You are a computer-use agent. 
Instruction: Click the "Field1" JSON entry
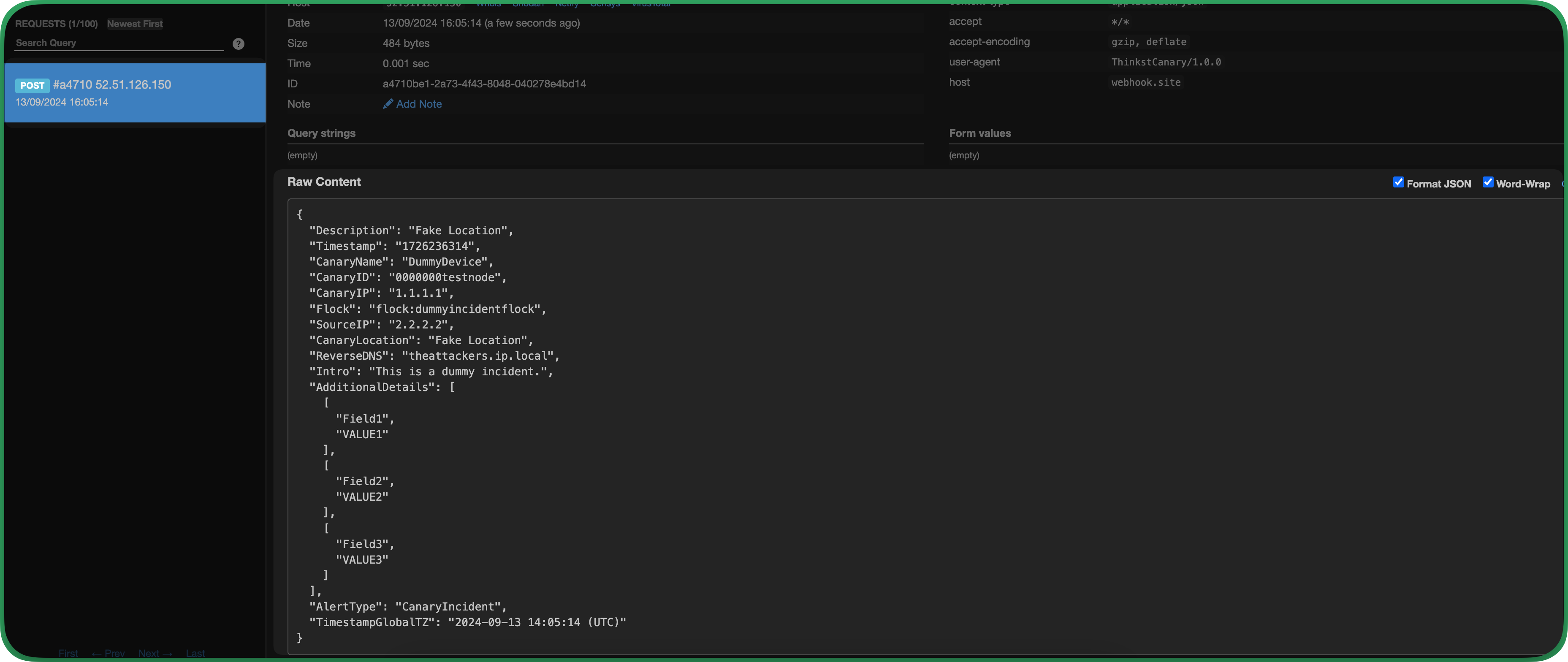pos(365,419)
